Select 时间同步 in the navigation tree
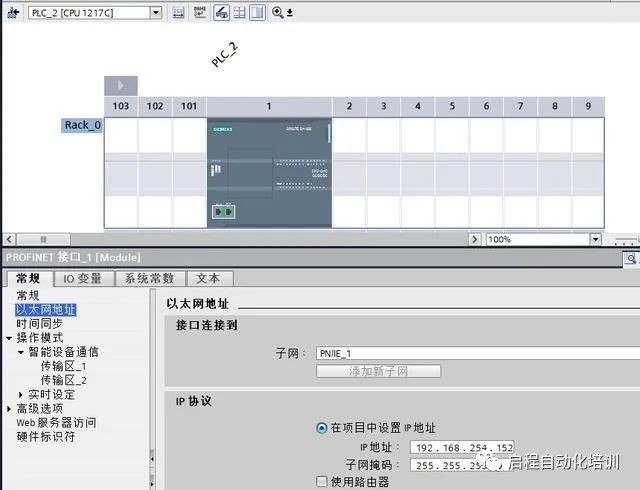The image size is (640, 490). click(x=40, y=324)
